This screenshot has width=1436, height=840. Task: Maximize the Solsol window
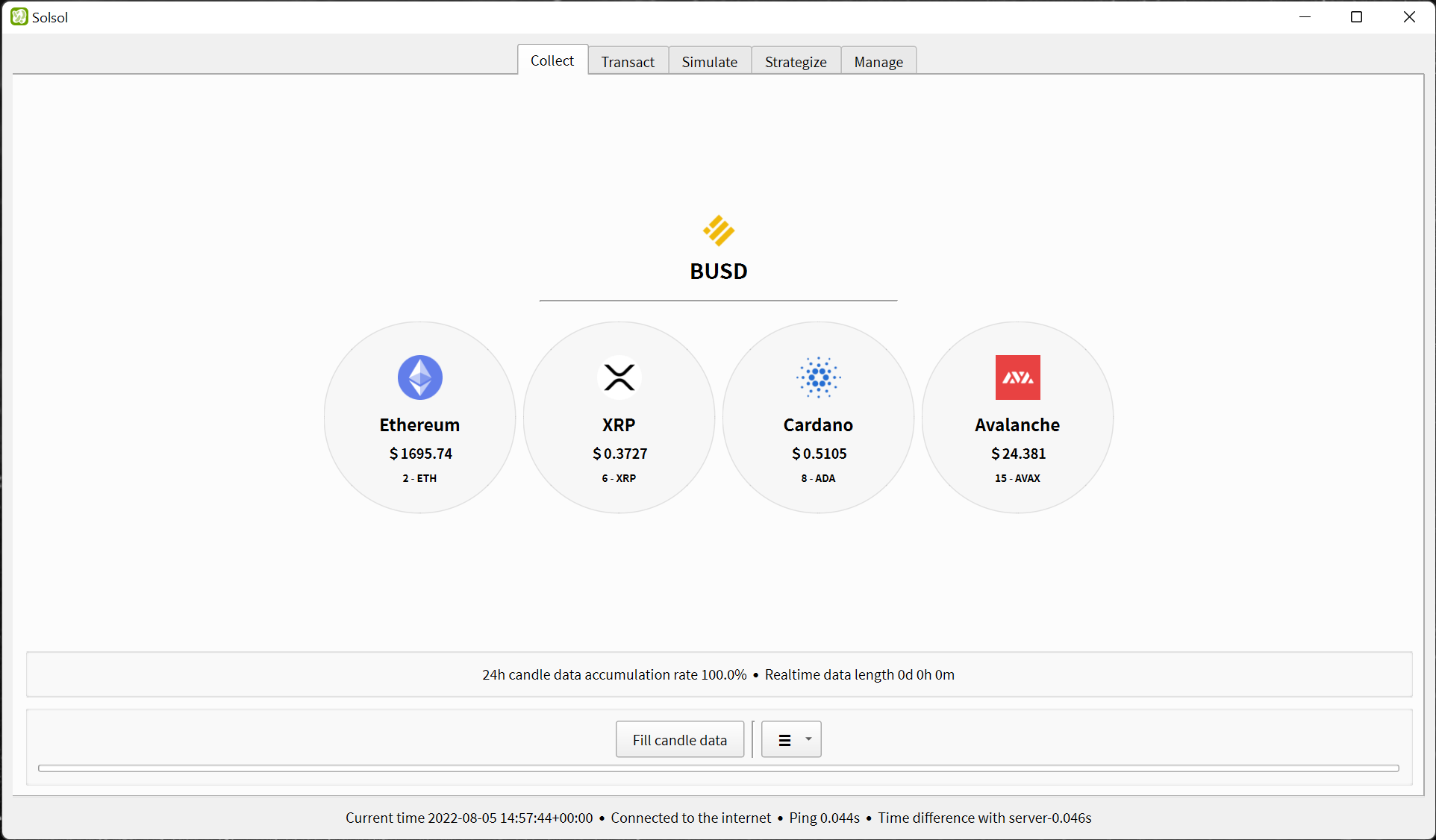coord(1356,16)
